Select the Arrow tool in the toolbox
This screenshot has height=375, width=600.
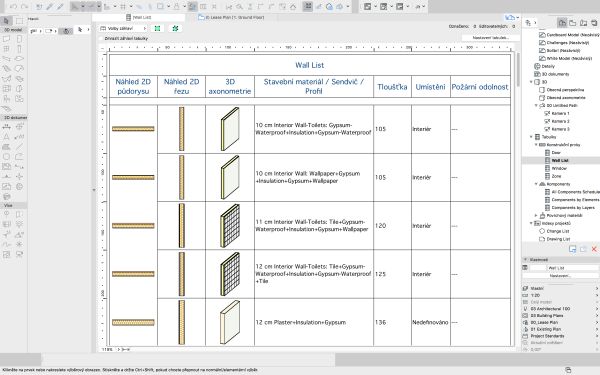7,21
